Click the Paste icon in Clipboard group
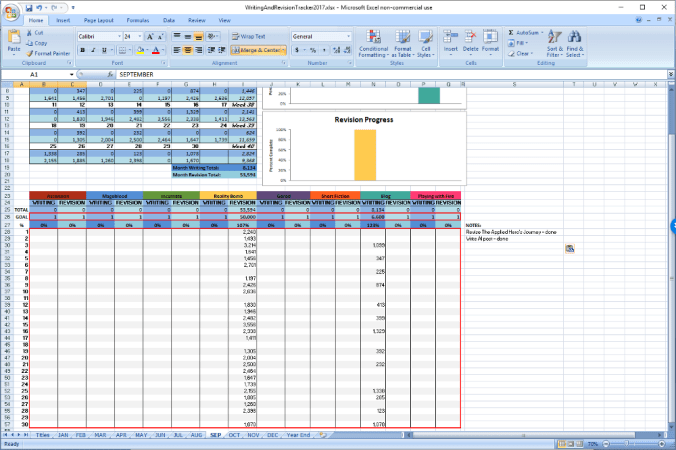Image resolution: width=676 pixels, height=450 pixels. [14, 40]
